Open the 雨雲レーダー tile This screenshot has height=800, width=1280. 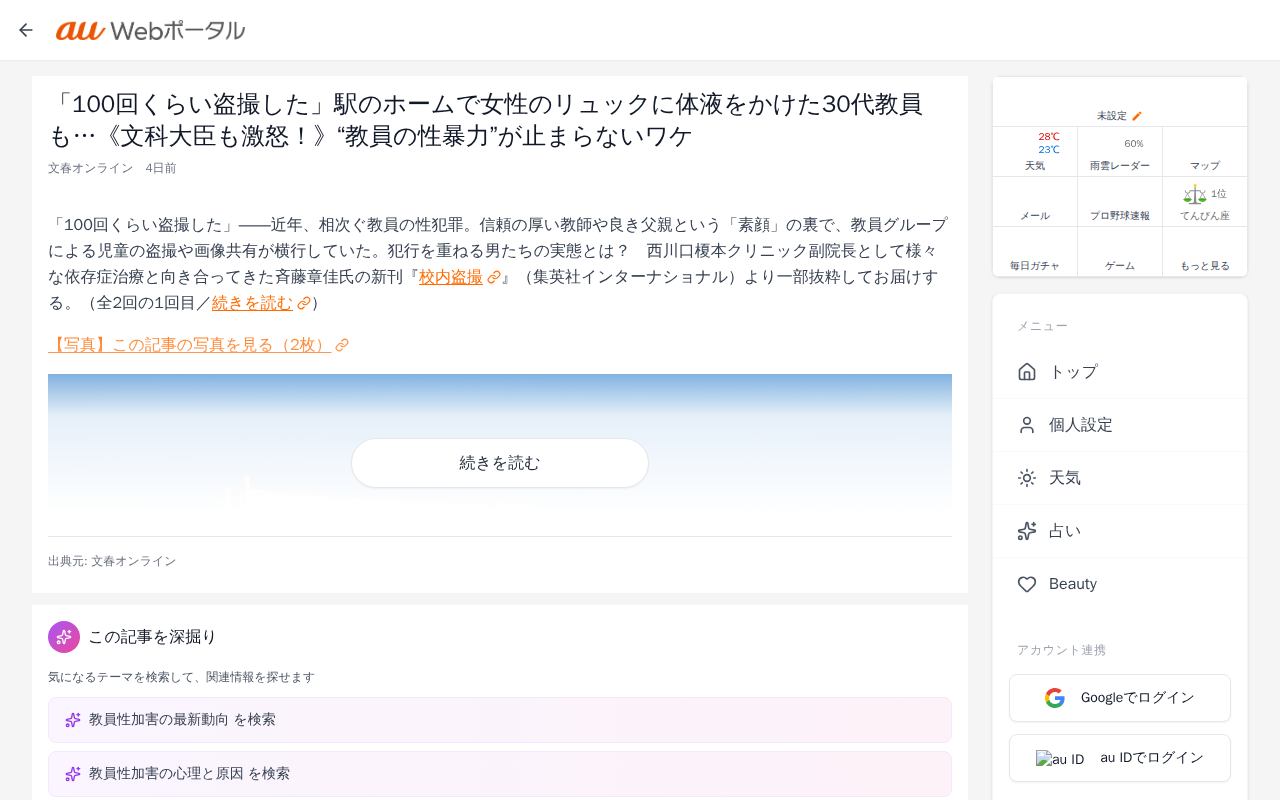pos(1120,152)
